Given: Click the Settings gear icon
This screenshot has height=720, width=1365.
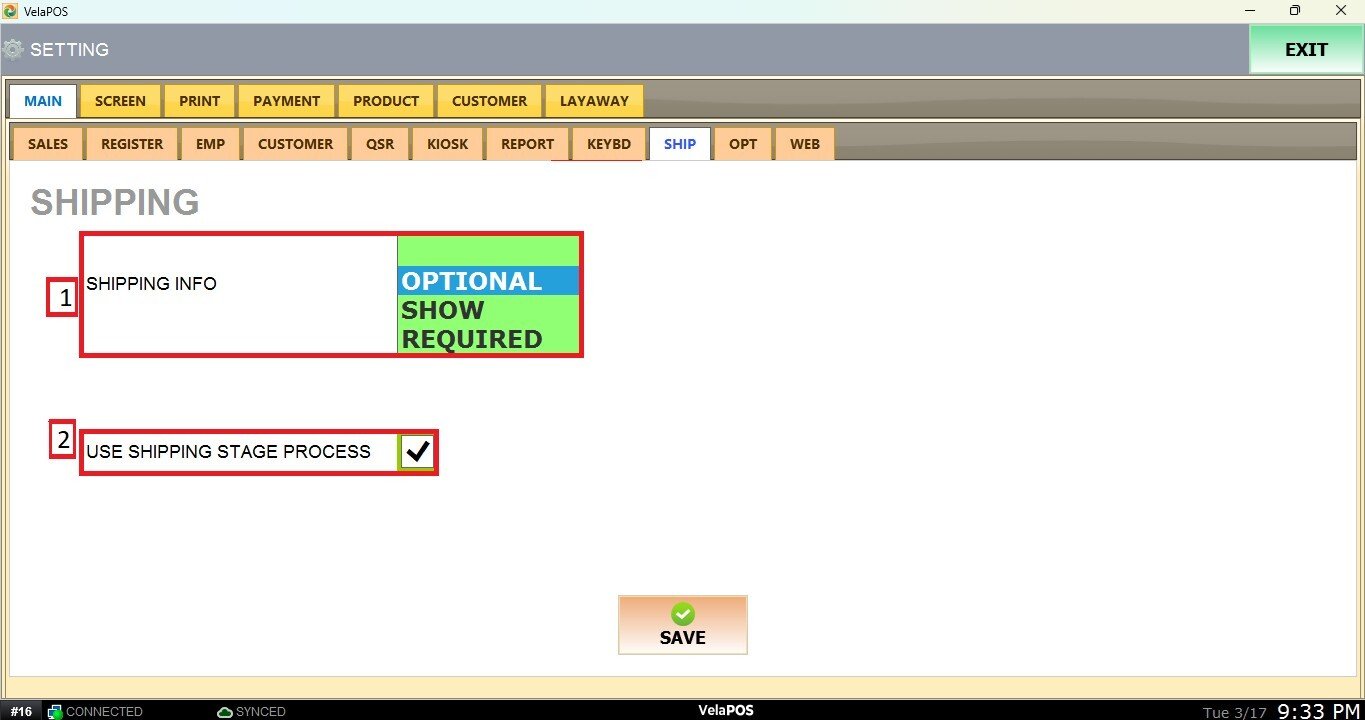Looking at the screenshot, I should (x=13, y=49).
